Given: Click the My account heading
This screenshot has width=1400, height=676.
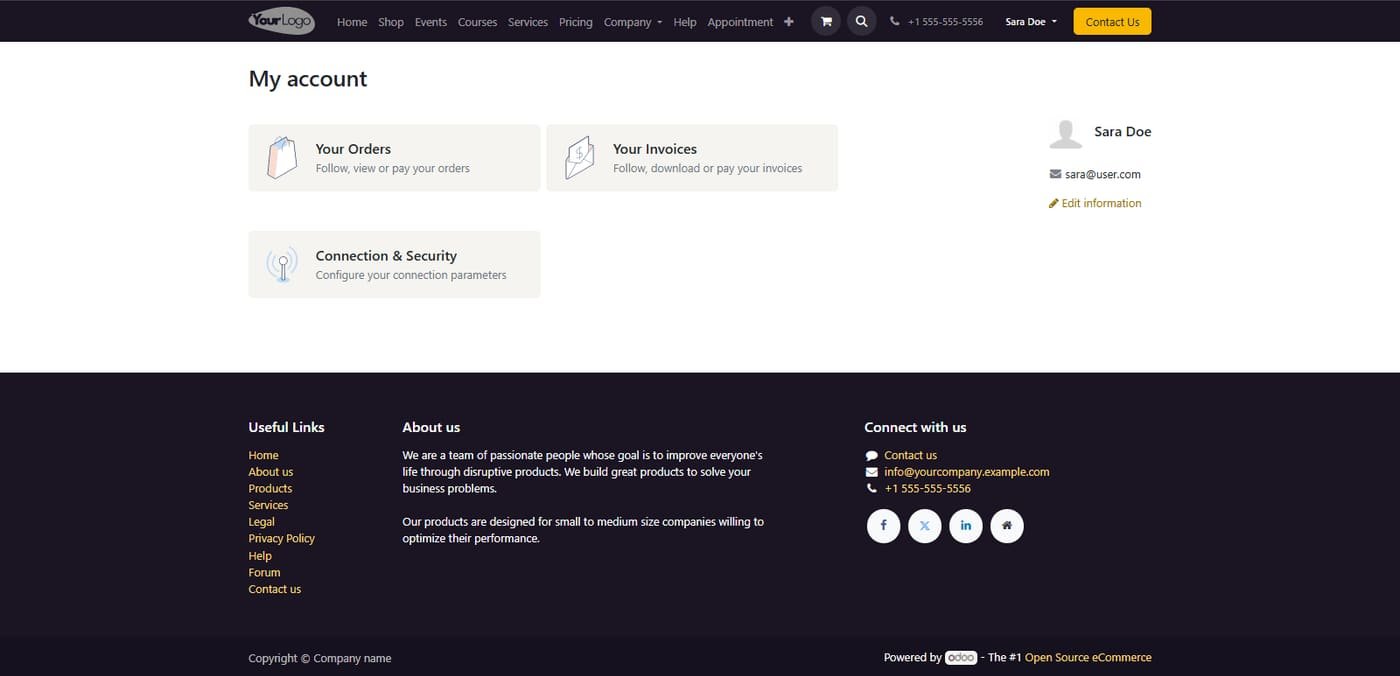Looking at the screenshot, I should tap(308, 79).
